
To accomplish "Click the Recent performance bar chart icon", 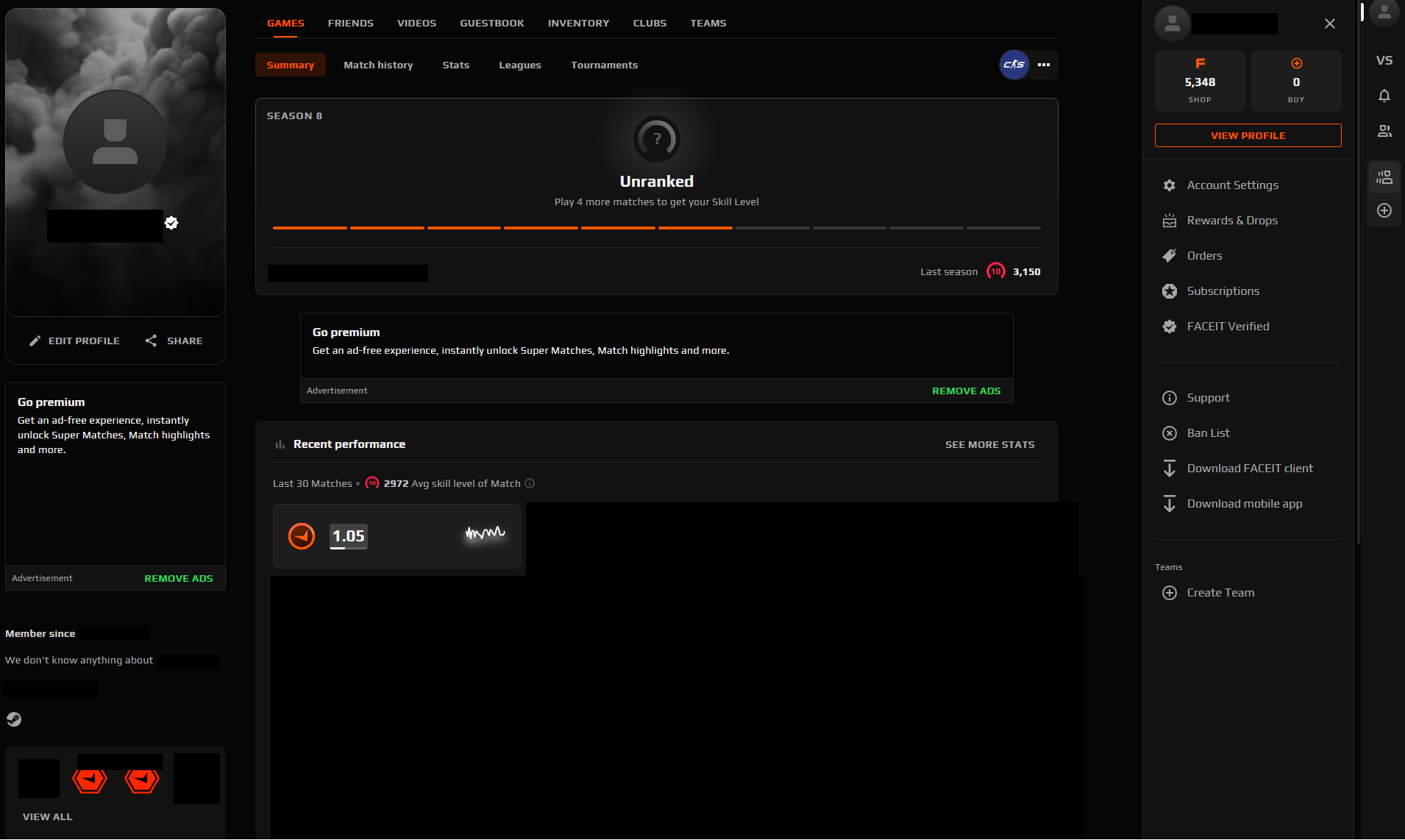I will (280, 444).
